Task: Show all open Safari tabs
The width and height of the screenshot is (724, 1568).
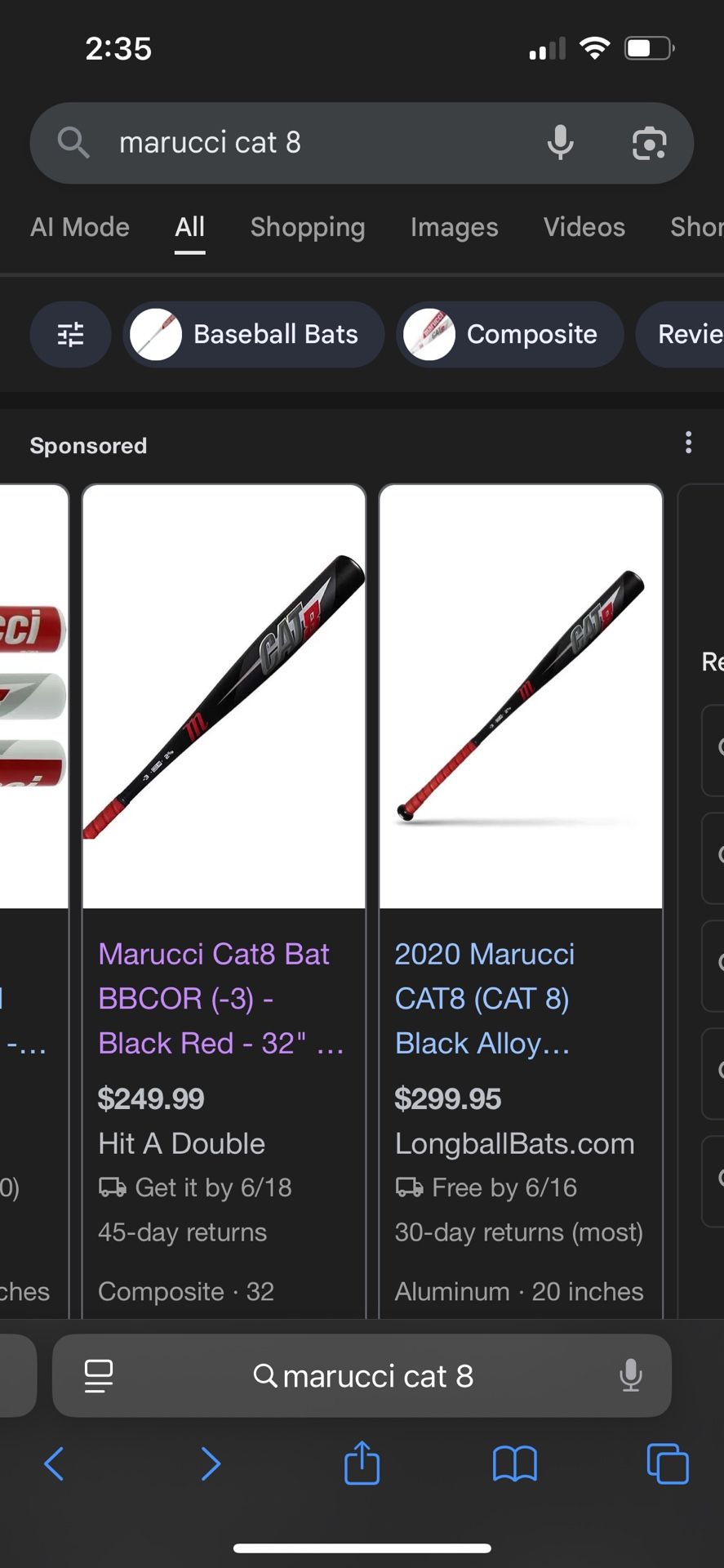Action: (667, 1463)
